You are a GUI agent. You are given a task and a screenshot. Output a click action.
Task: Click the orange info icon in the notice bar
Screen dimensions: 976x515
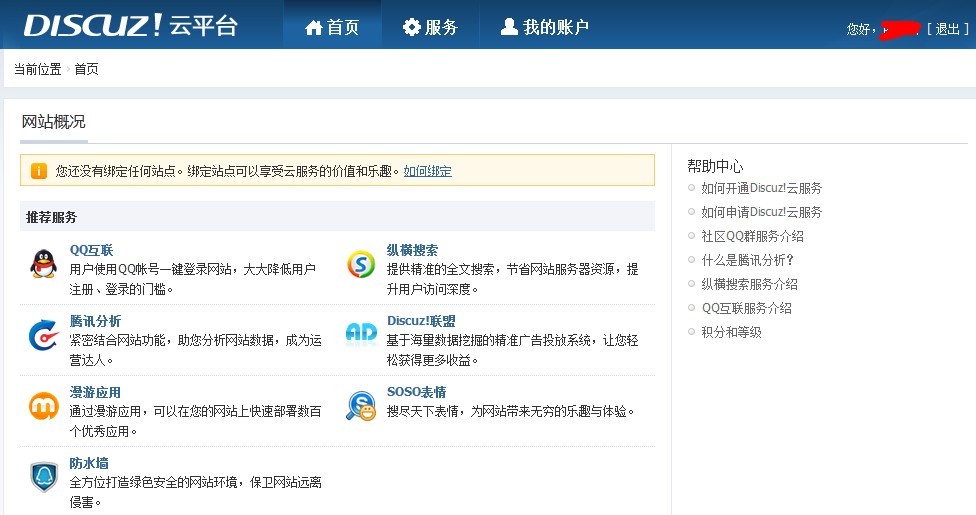click(39, 171)
